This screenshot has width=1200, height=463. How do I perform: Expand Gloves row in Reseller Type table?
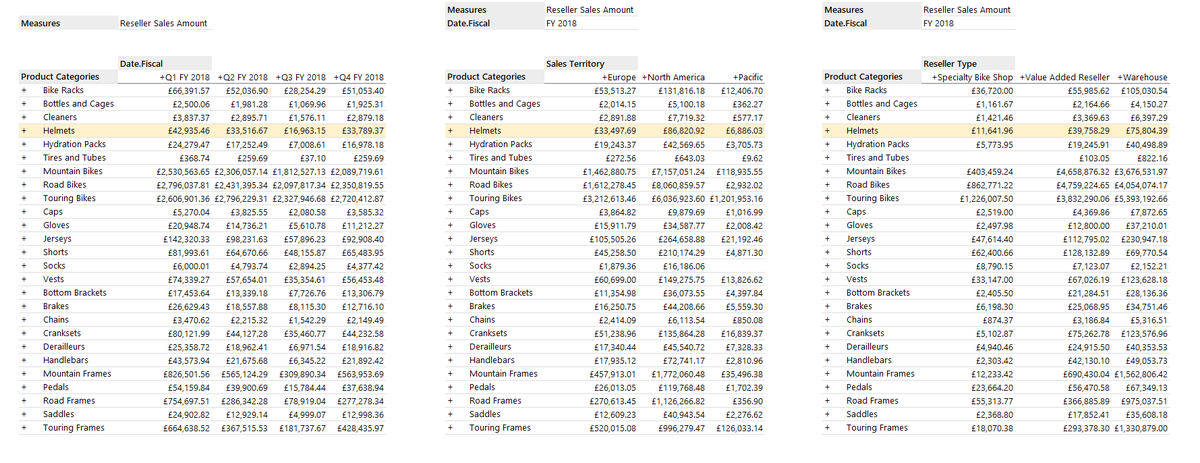point(827,225)
